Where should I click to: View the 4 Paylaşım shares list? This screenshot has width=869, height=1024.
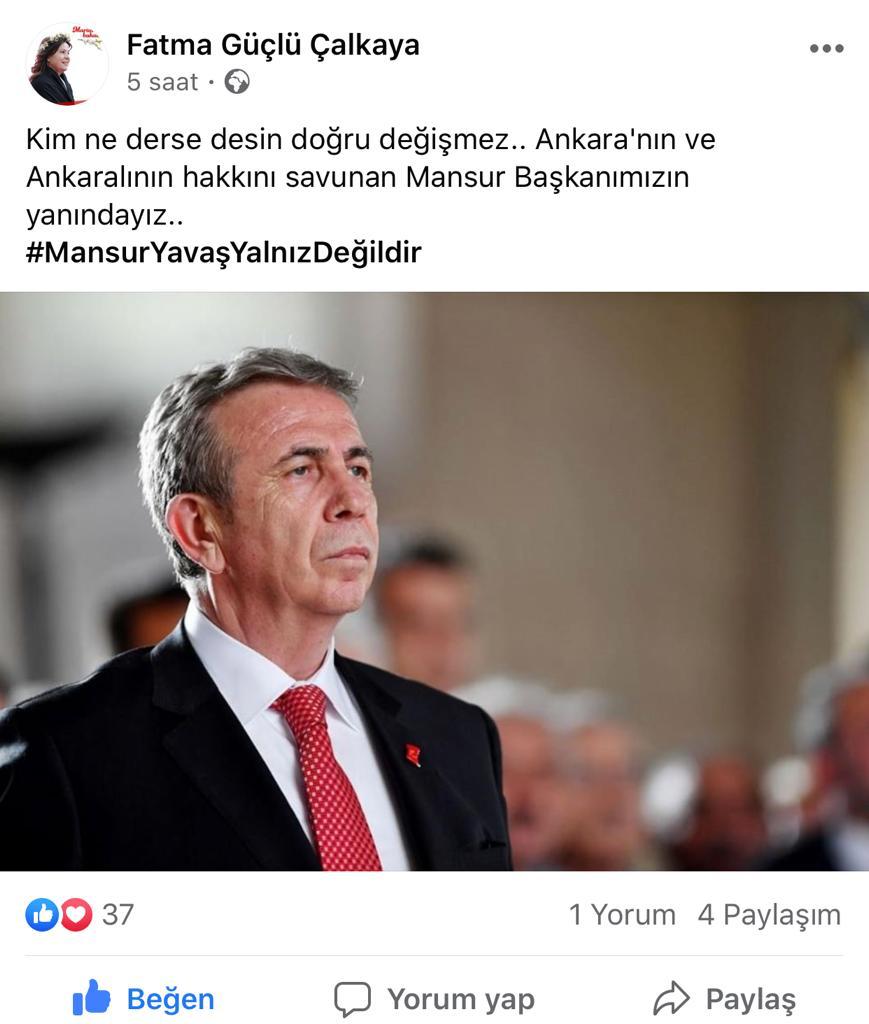click(769, 915)
